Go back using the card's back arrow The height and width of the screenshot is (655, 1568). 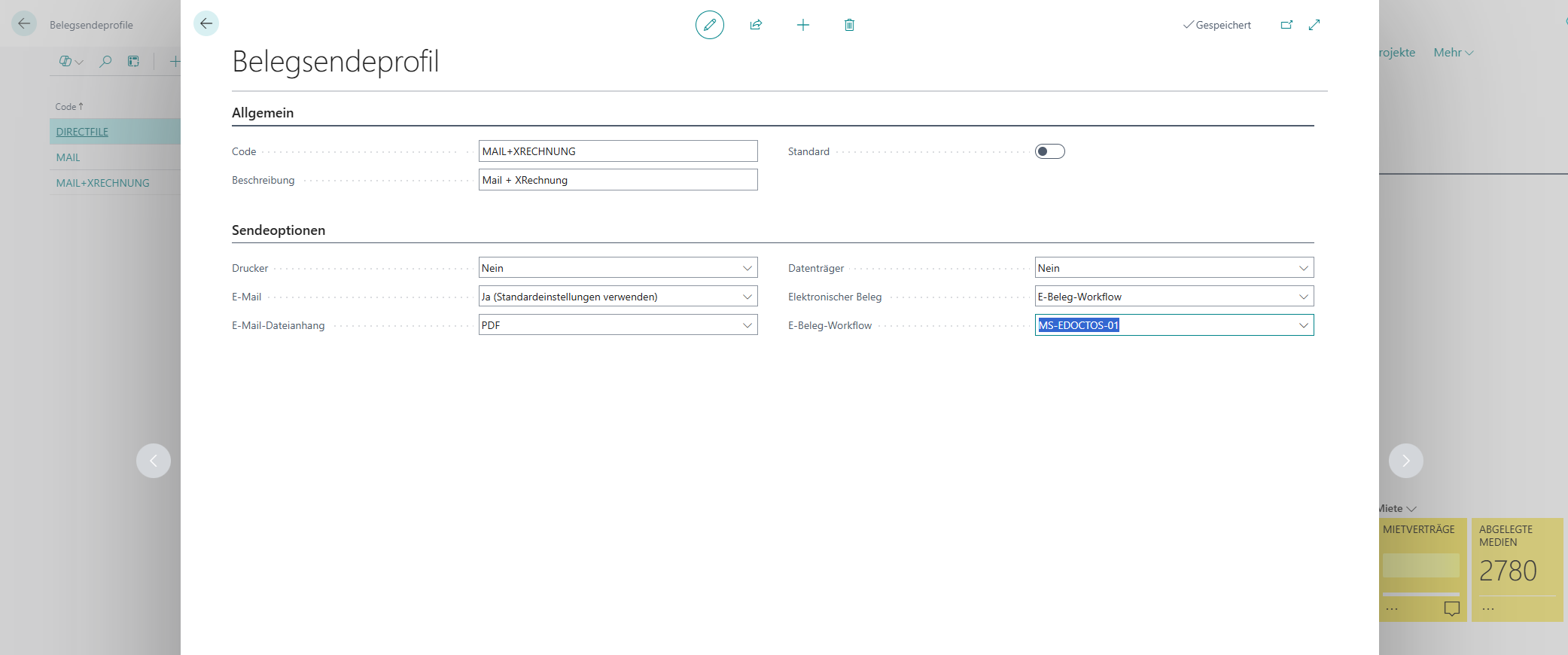(206, 24)
